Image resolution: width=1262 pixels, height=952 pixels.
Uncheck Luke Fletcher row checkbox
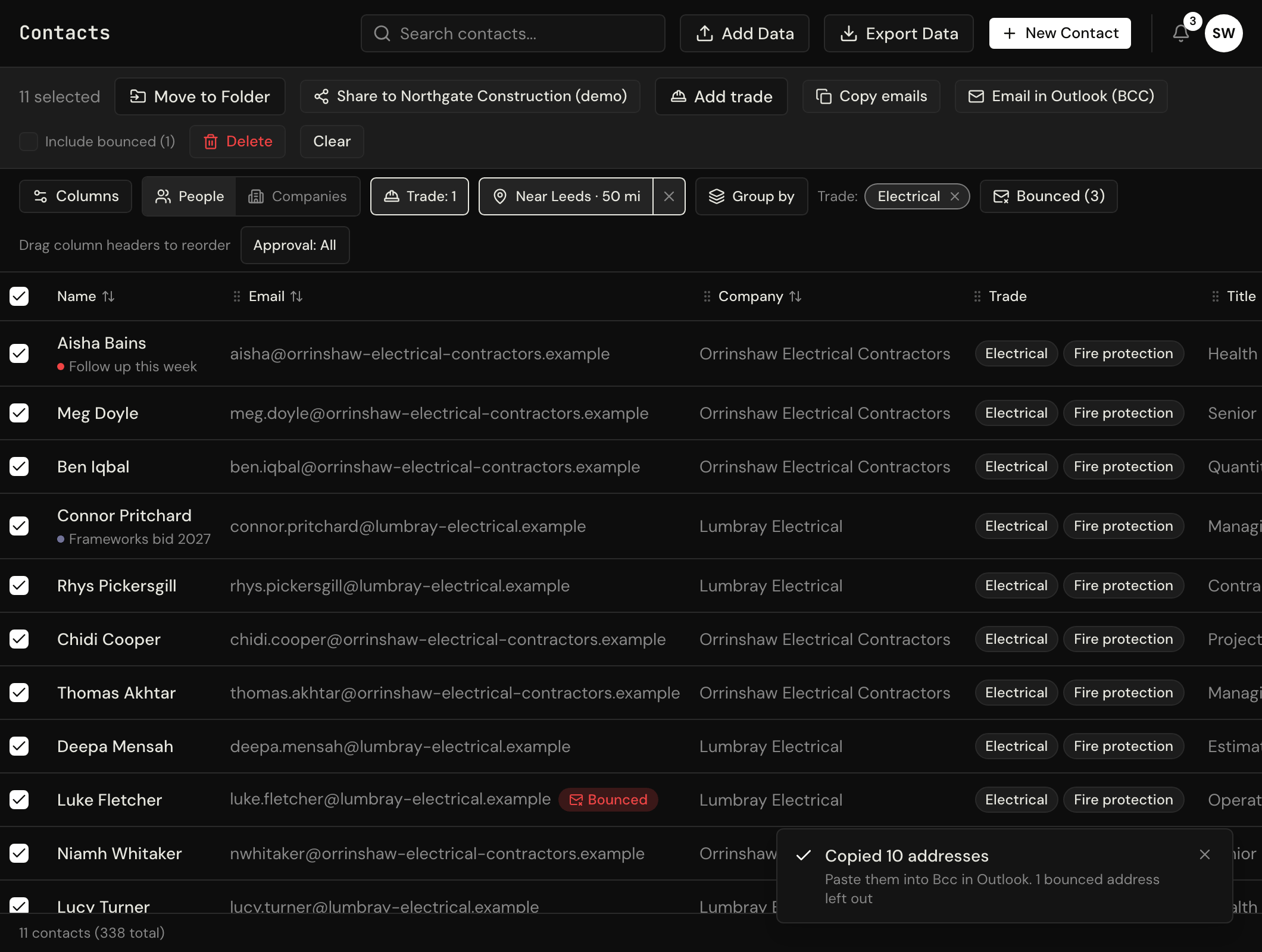click(x=19, y=800)
